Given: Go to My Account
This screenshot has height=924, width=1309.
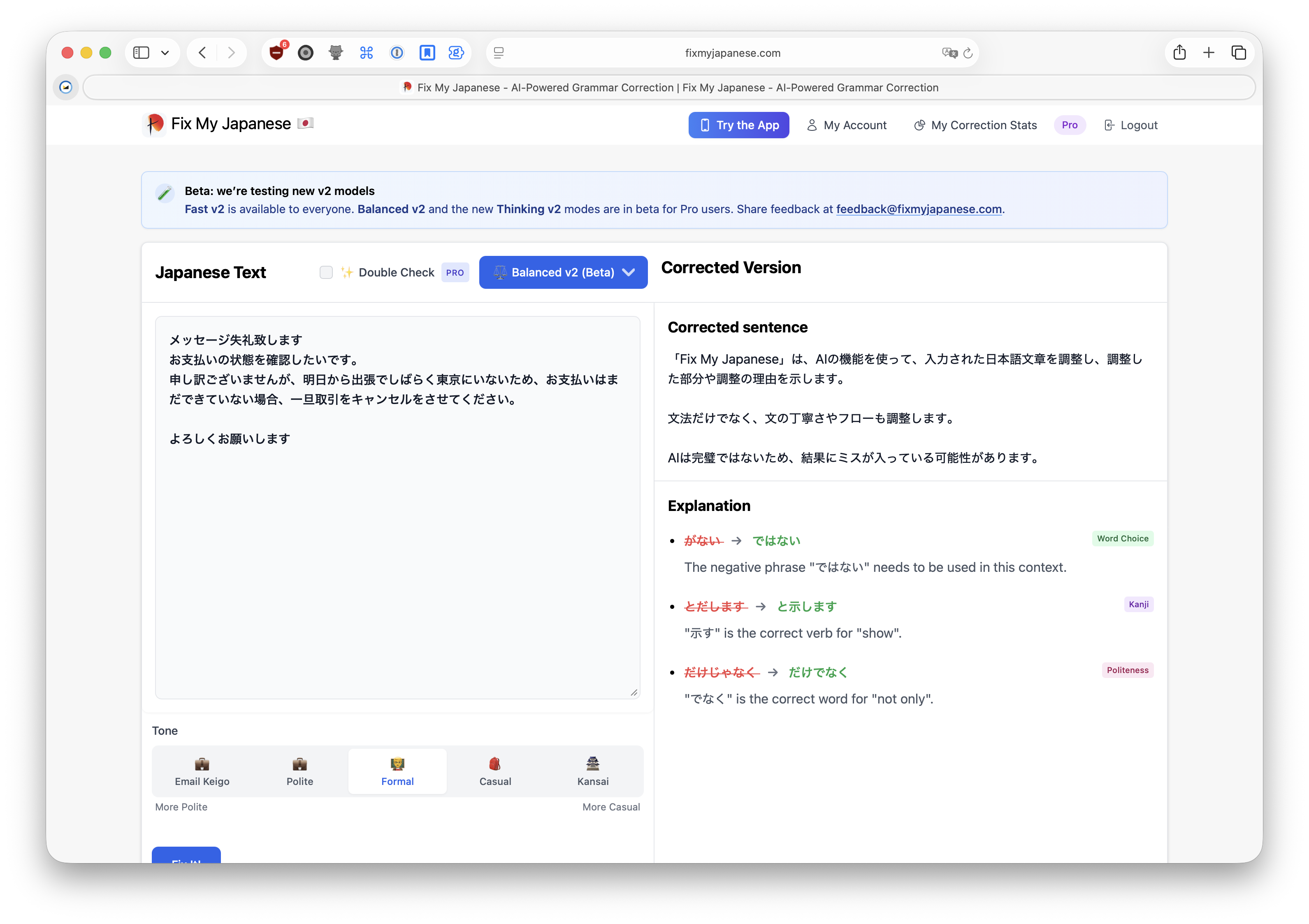Looking at the screenshot, I should pos(847,125).
